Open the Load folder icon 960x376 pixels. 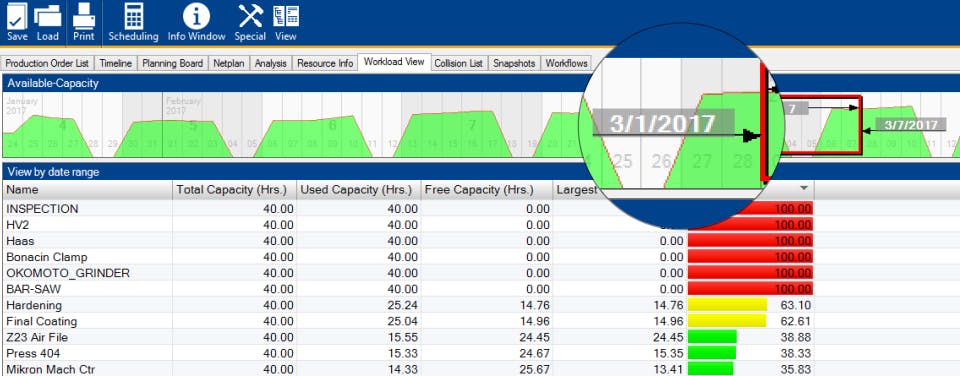point(48,23)
